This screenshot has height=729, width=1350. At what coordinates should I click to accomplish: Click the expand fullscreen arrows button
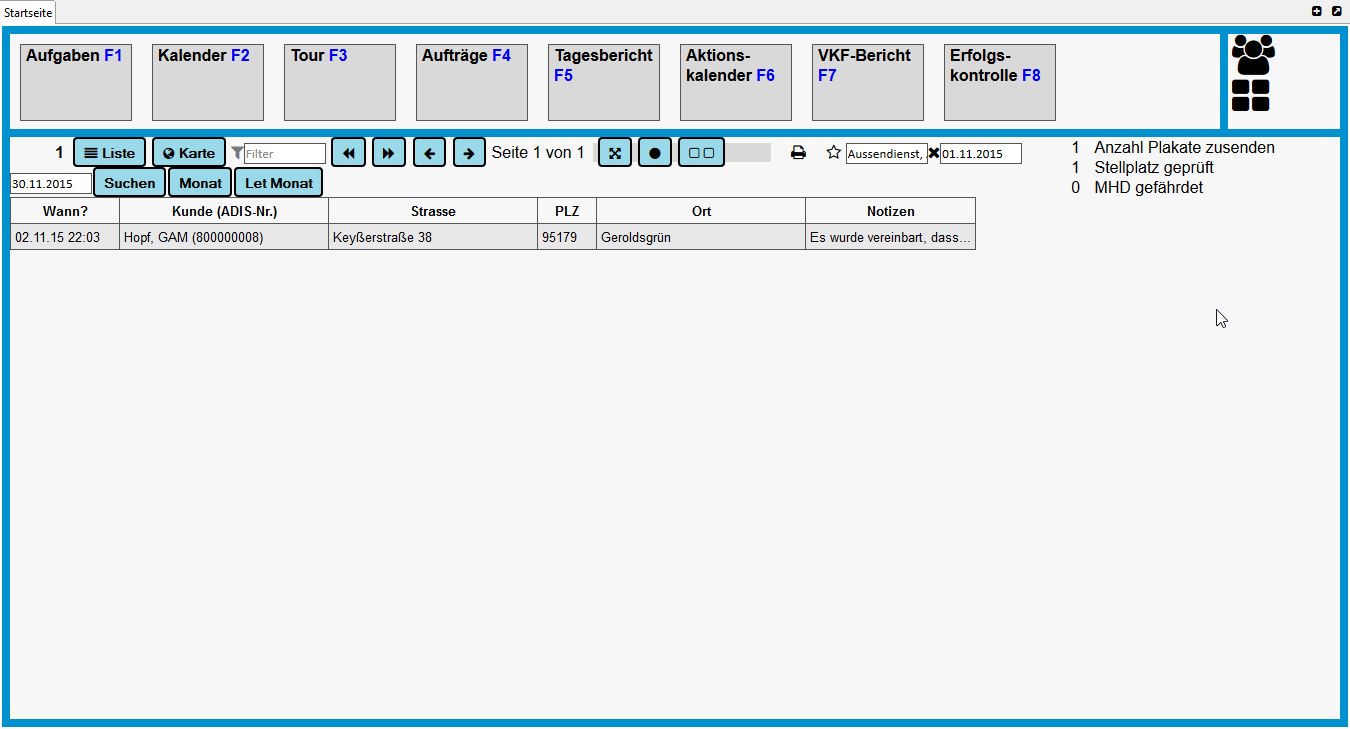pos(615,153)
